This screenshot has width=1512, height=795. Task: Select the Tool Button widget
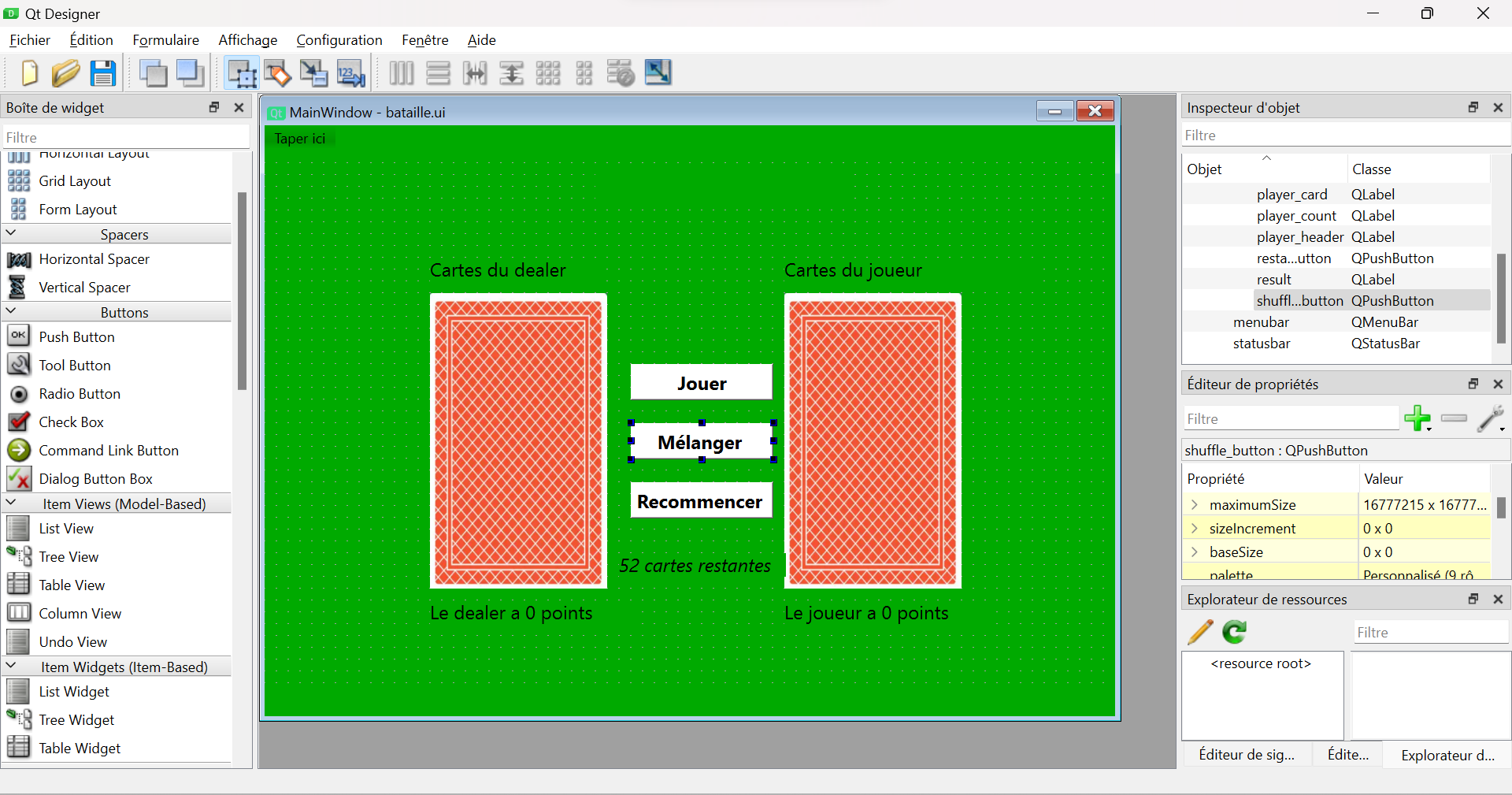(75, 365)
